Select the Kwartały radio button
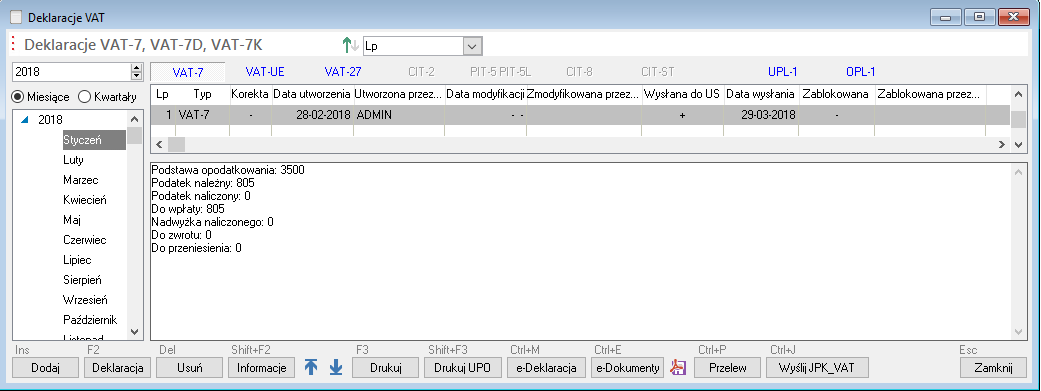This screenshot has height=391, width=1041. (84, 96)
